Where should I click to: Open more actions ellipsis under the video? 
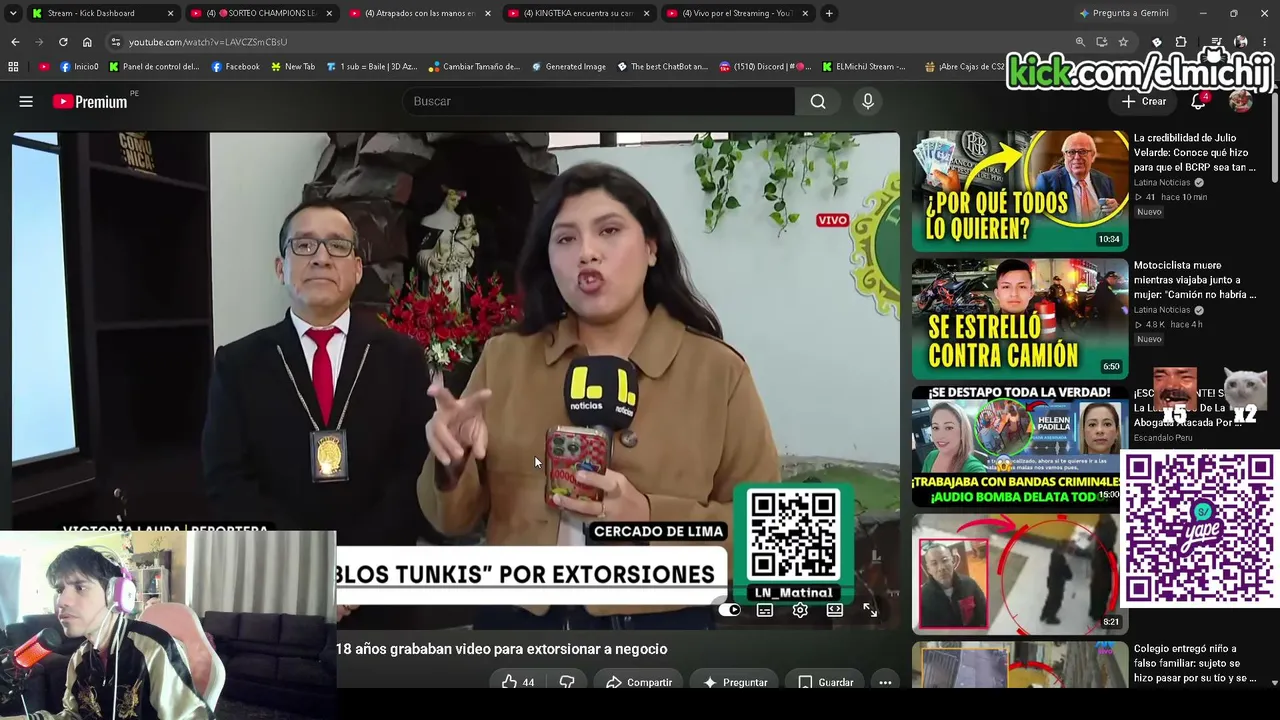(885, 682)
